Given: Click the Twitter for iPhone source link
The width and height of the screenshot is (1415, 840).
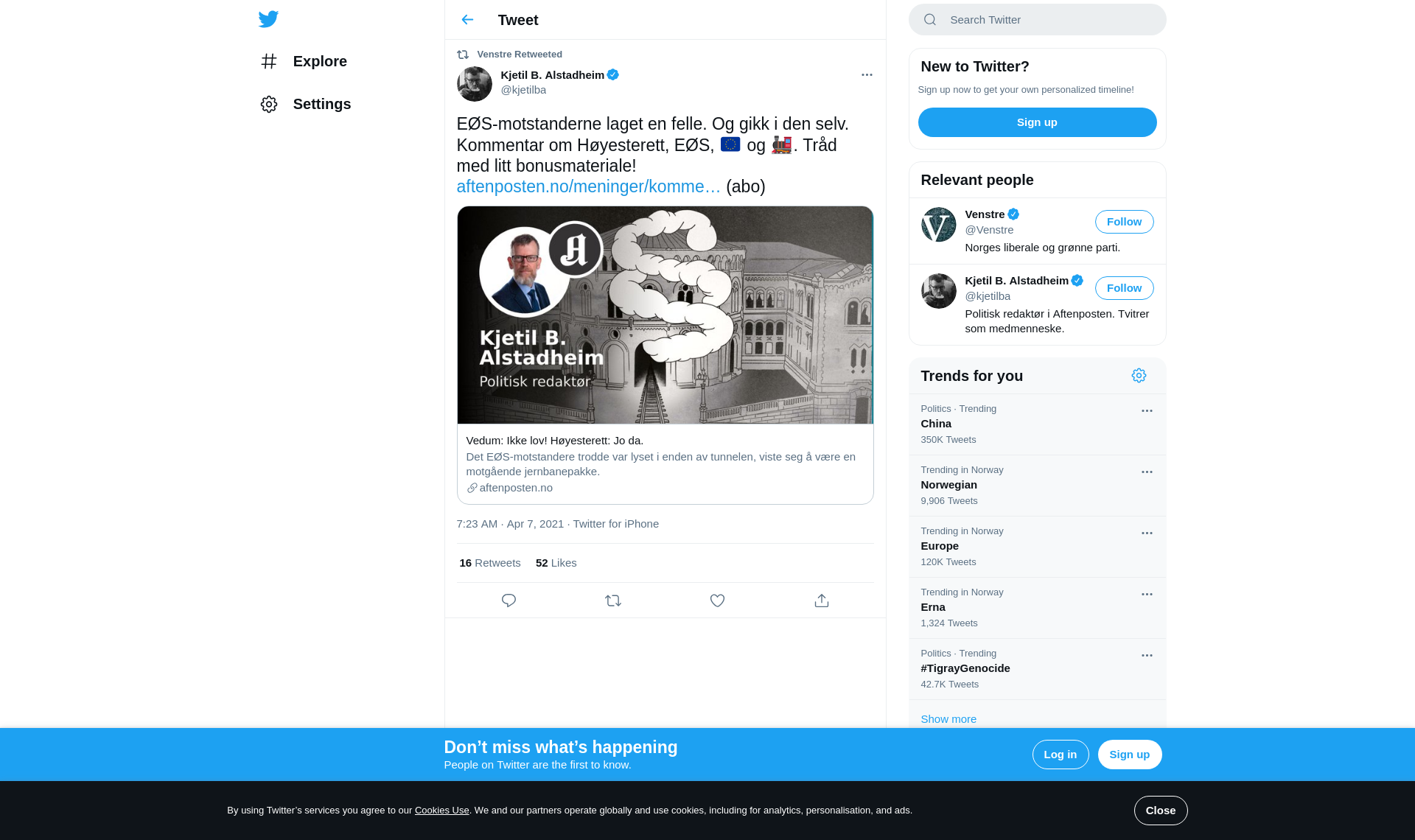Looking at the screenshot, I should pyautogui.click(x=615, y=524).
